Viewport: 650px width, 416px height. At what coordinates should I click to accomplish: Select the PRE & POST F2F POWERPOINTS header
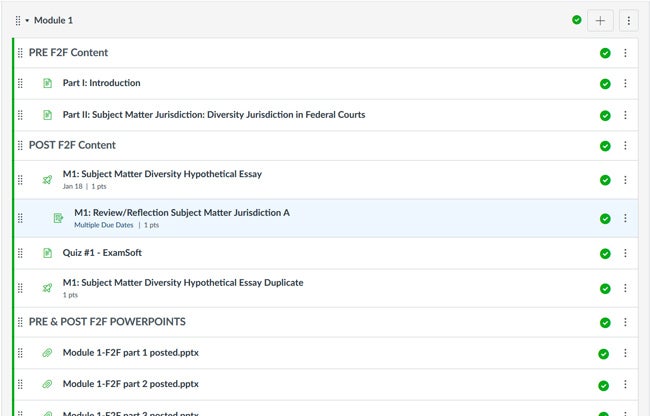pos(107,322)
